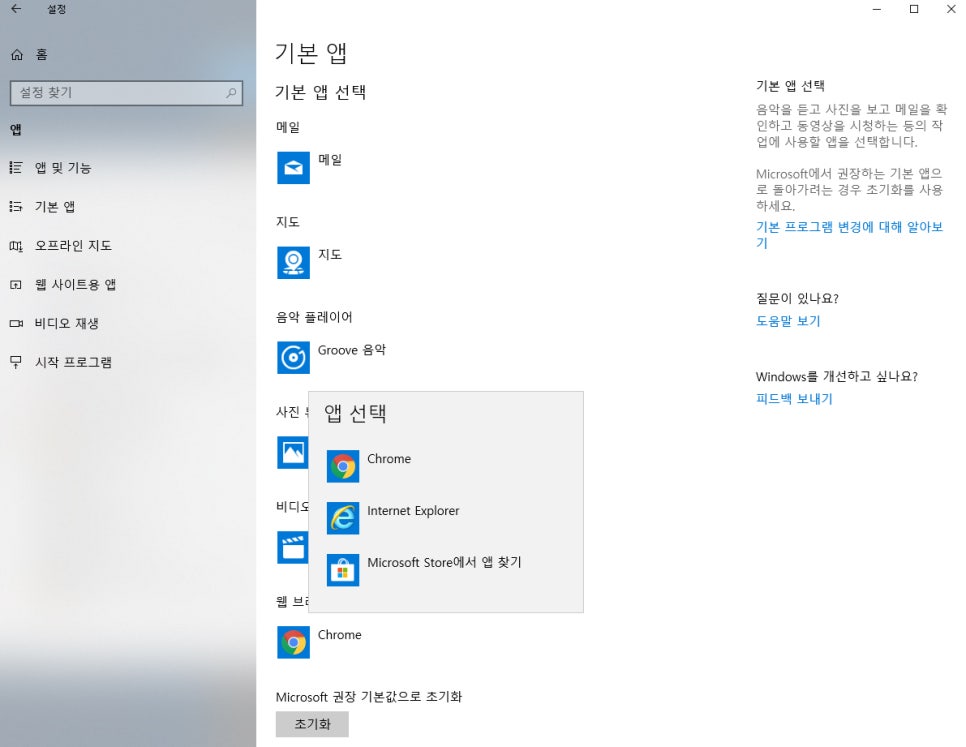Open the 도움말 보기 help link

788,321
